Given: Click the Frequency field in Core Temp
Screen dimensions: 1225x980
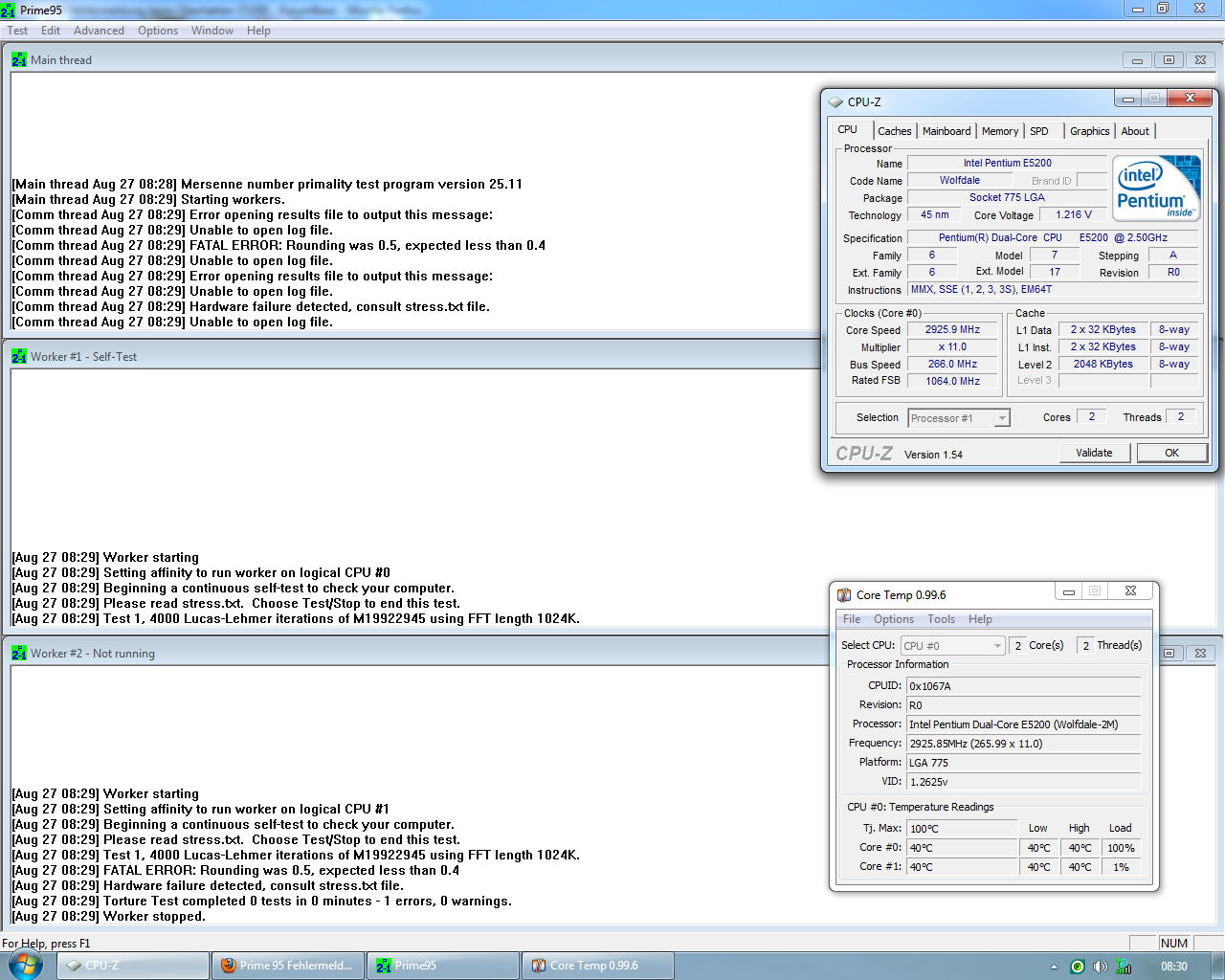Looking at the screenshot, I should point(1023,744).
